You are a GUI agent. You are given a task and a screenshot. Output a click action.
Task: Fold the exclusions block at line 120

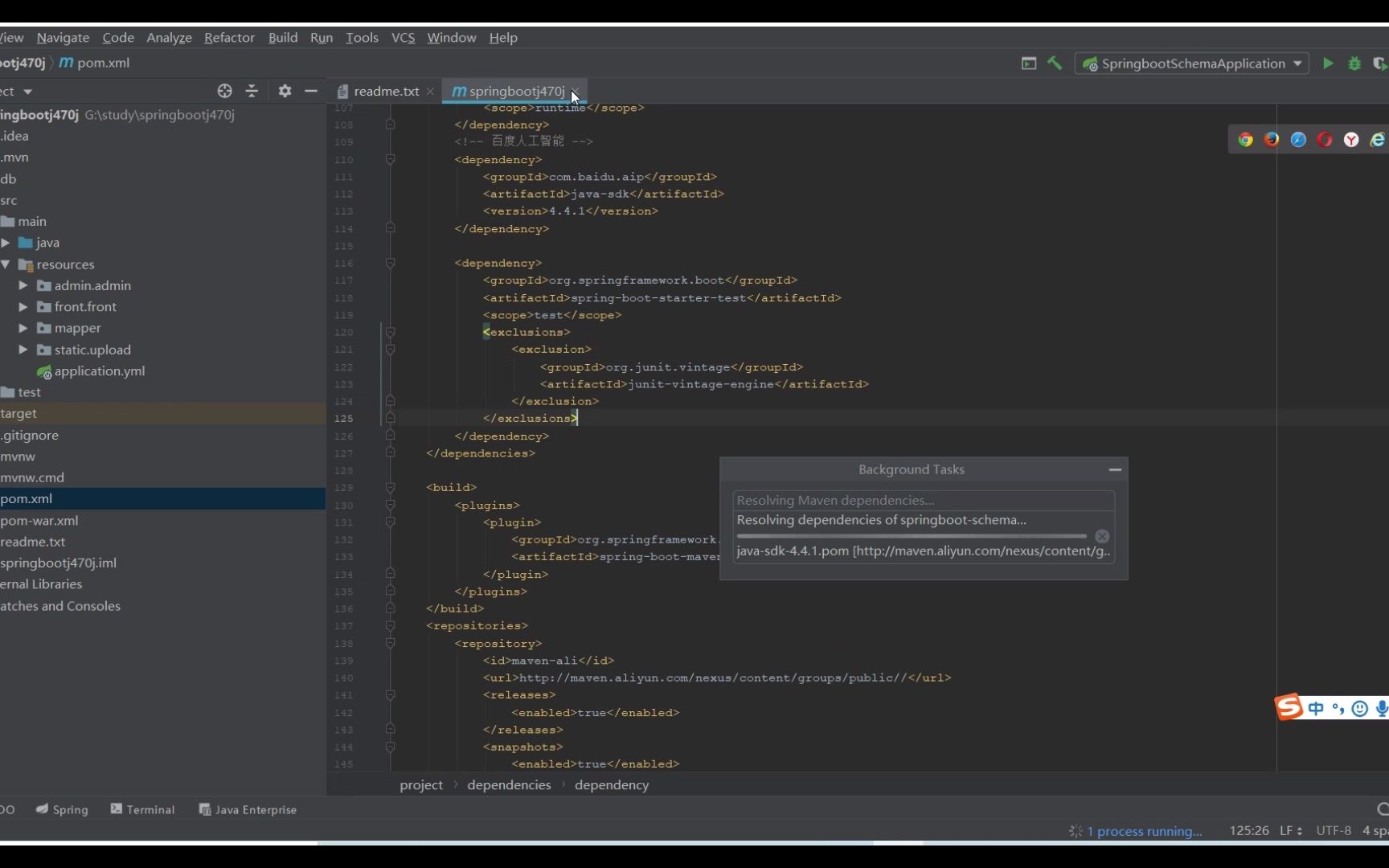(390, 332)
